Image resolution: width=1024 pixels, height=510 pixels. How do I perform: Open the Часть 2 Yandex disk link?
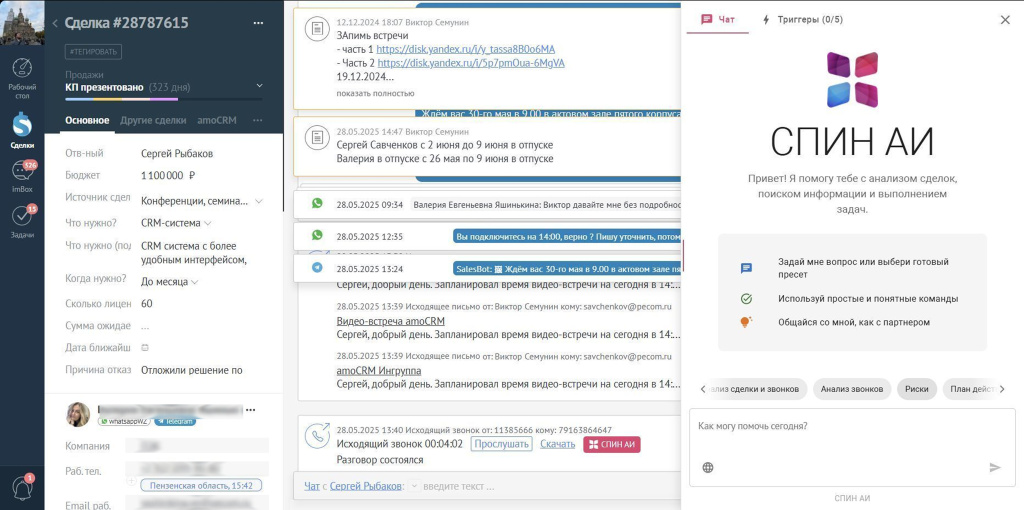tap(471, 63)
